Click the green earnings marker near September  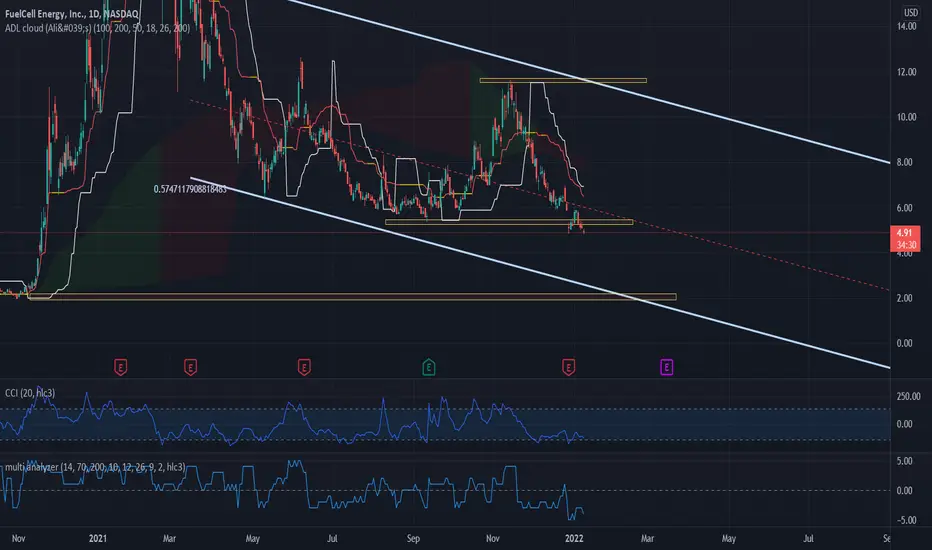click(429, 367)
